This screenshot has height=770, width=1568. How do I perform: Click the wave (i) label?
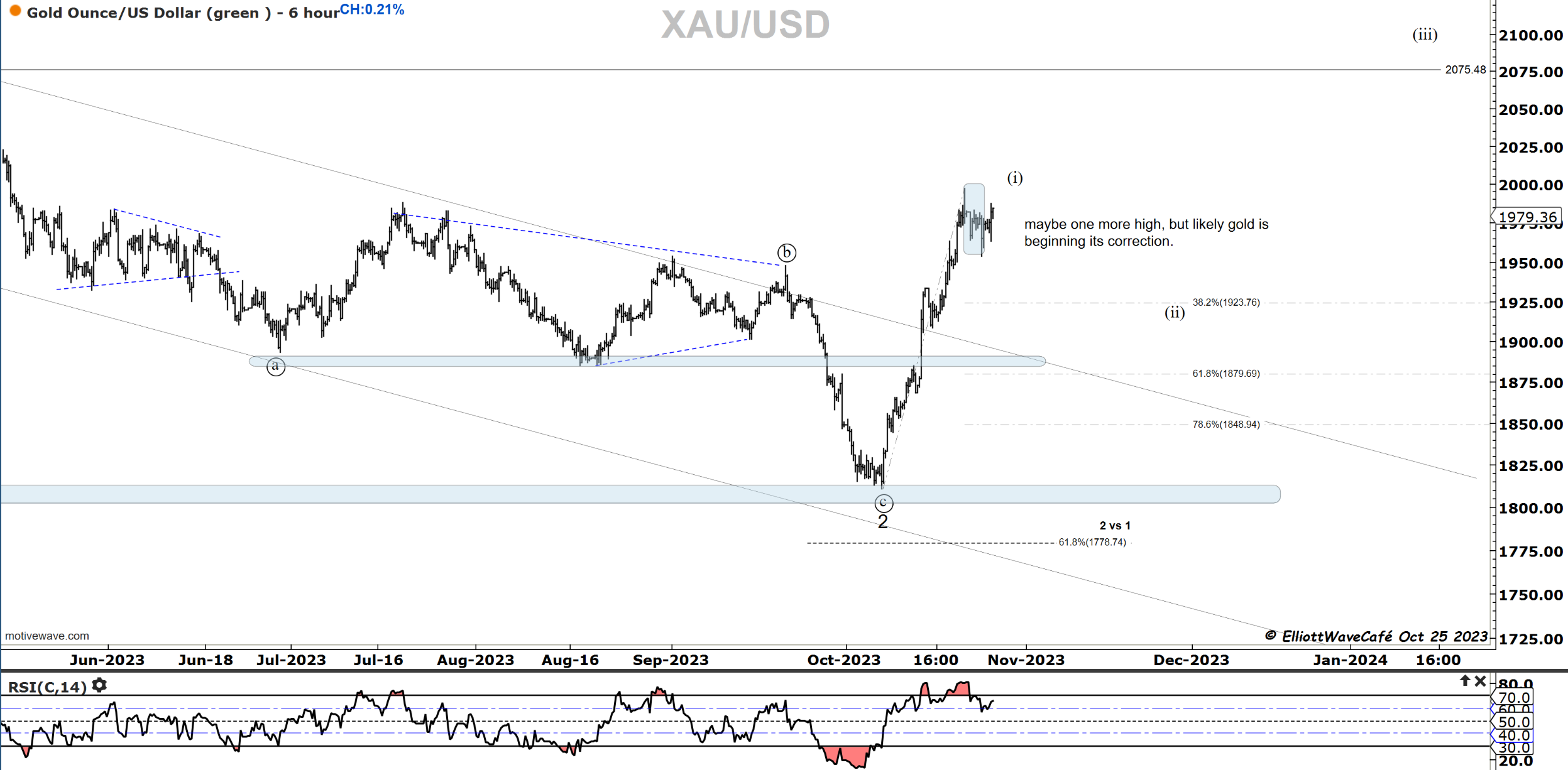1014,178
